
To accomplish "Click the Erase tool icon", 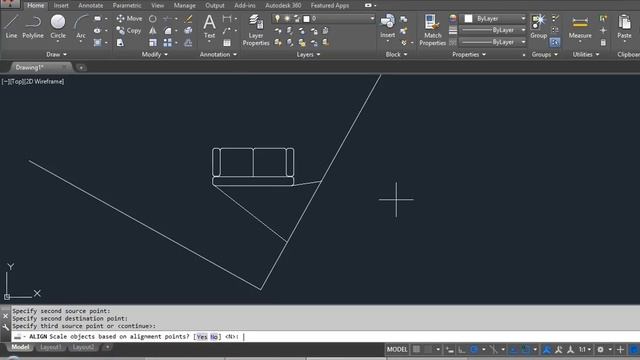I will (x=188, y=19).
